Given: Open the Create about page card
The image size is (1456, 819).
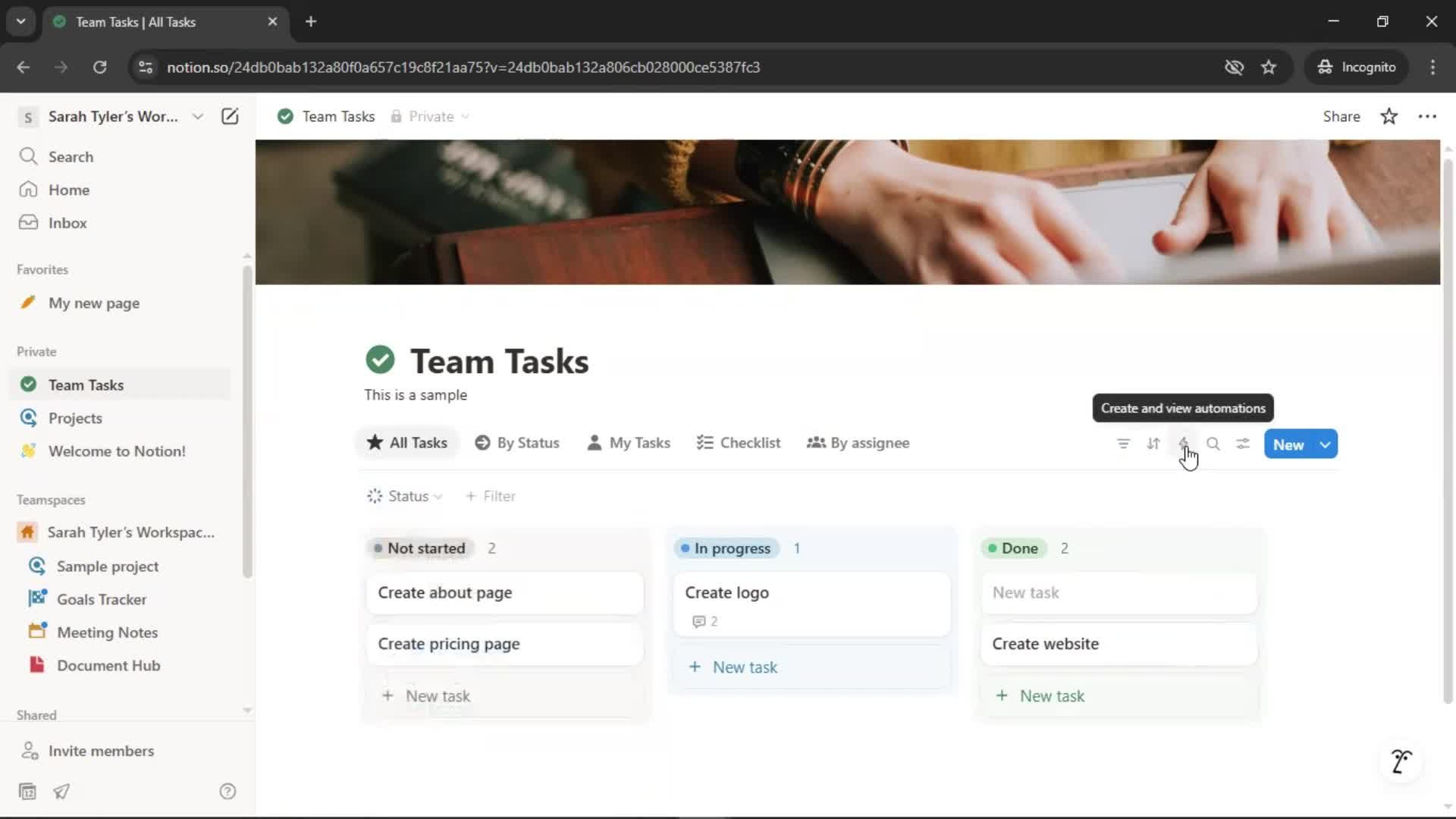Looking at the screenshot, I should point(505,593).
